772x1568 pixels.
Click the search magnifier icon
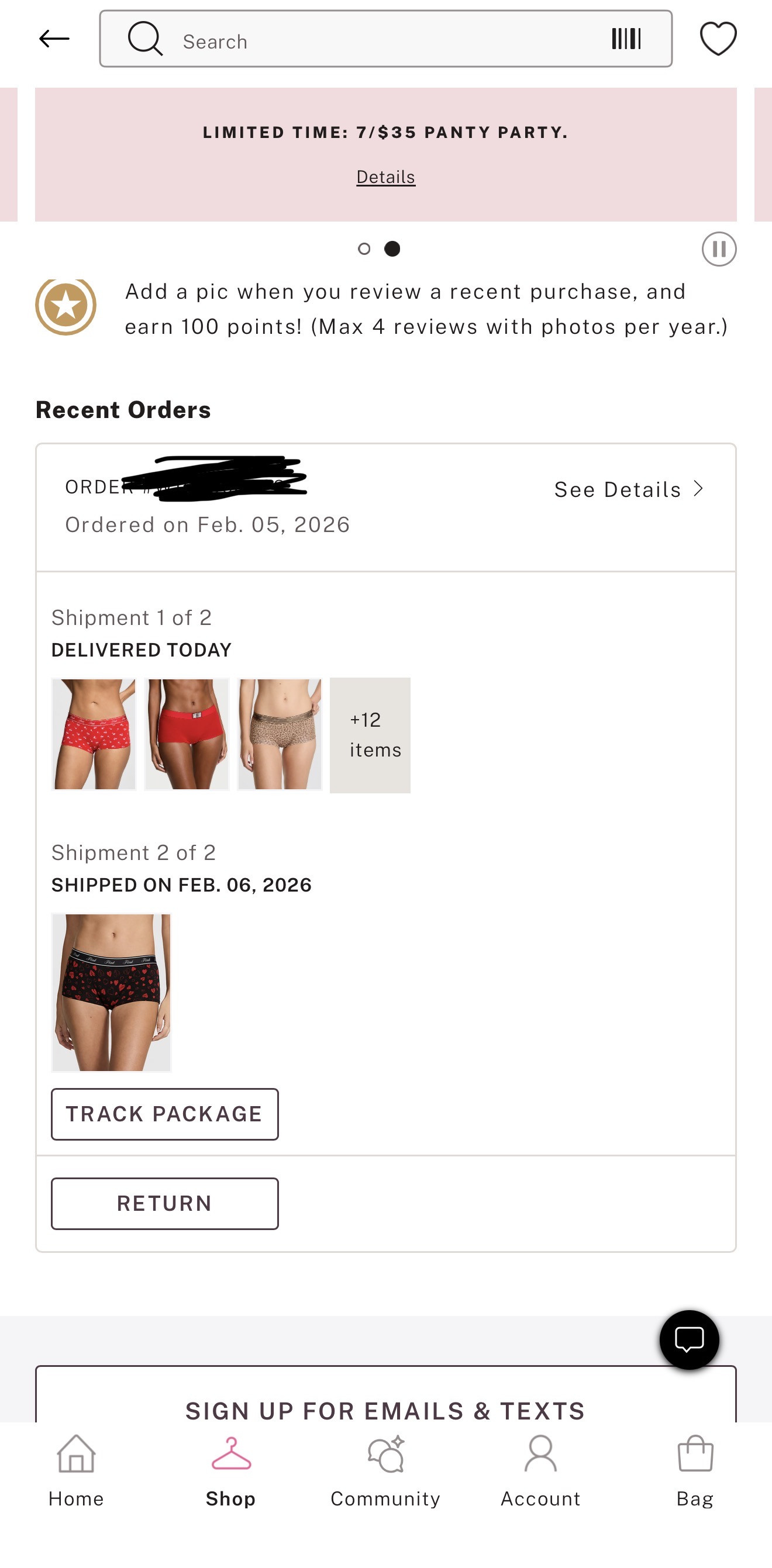point(145,39)
